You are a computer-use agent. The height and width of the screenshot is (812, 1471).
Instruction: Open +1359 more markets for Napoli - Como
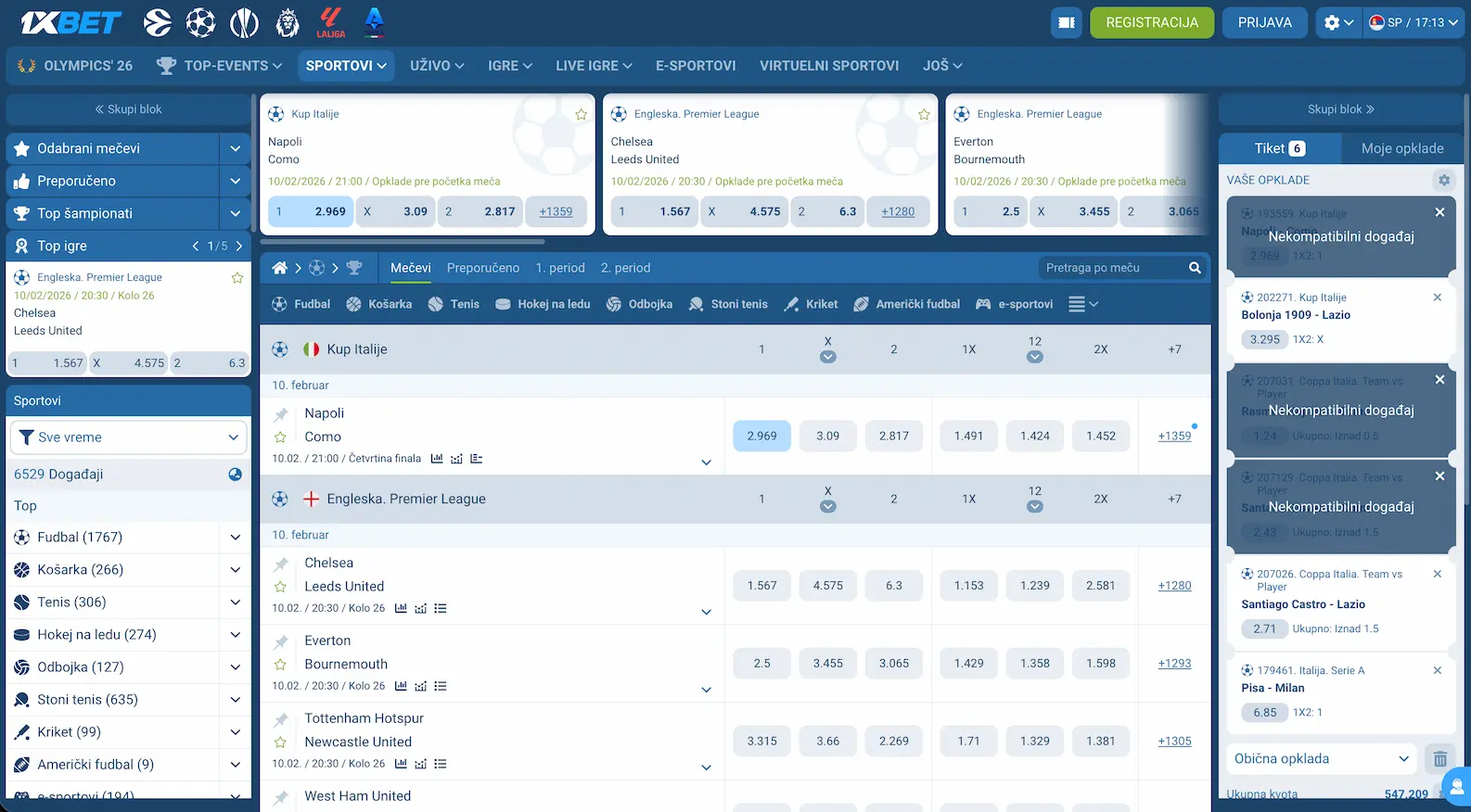1174,436
